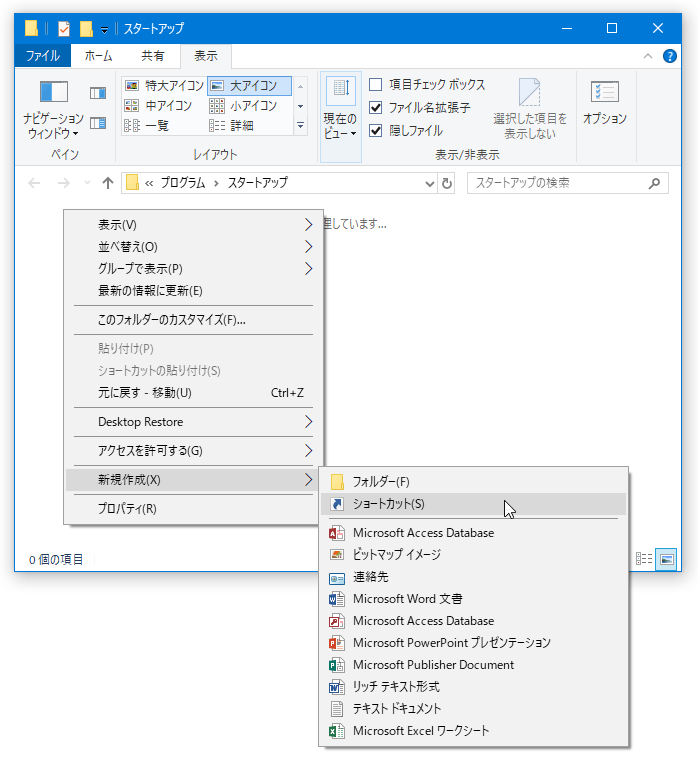The image size is (698, 758).
Task: Create new ショートカット(S)
Action: tap(474, 504)
